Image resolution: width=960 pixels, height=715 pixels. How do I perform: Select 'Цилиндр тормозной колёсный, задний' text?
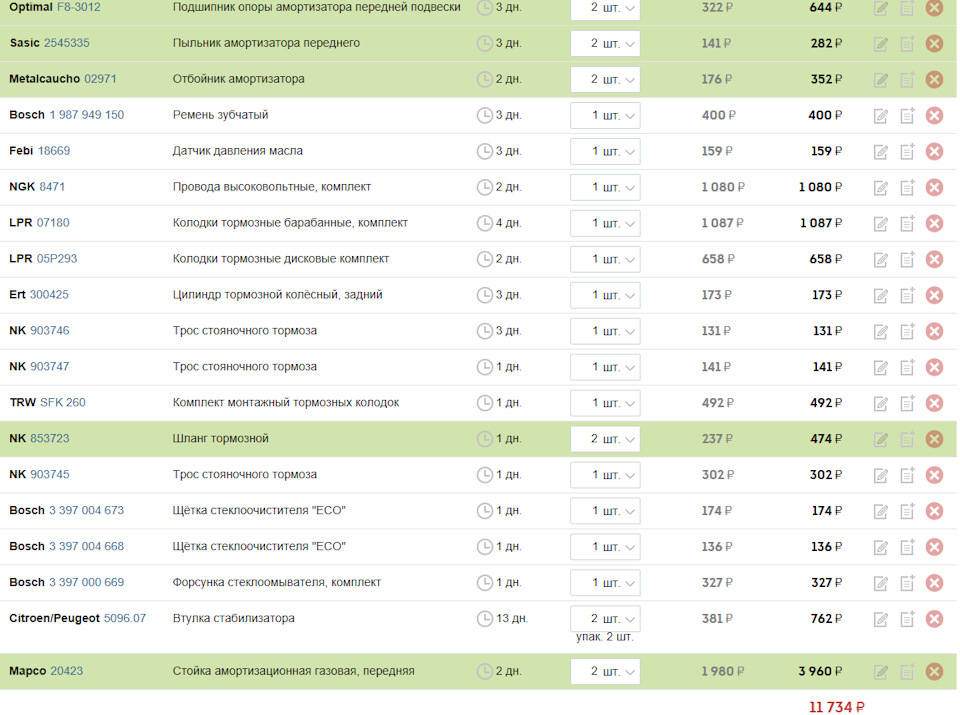point(277,294)
